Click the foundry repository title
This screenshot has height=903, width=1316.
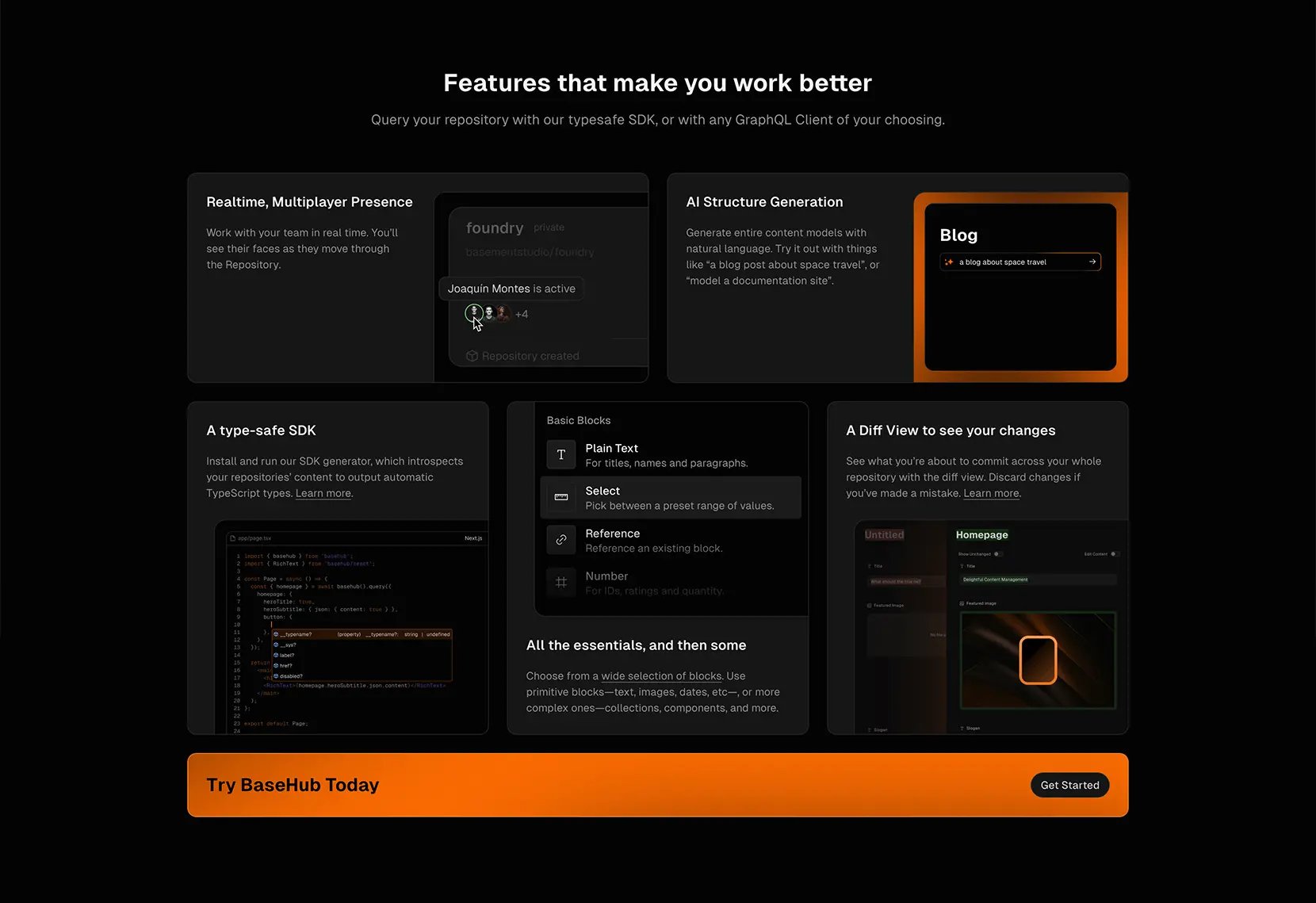click(x=495, y=228)
